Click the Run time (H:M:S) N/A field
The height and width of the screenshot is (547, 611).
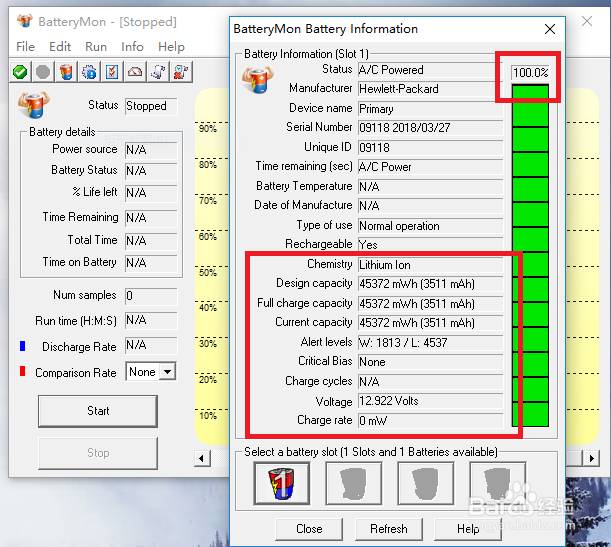point(151,321)
